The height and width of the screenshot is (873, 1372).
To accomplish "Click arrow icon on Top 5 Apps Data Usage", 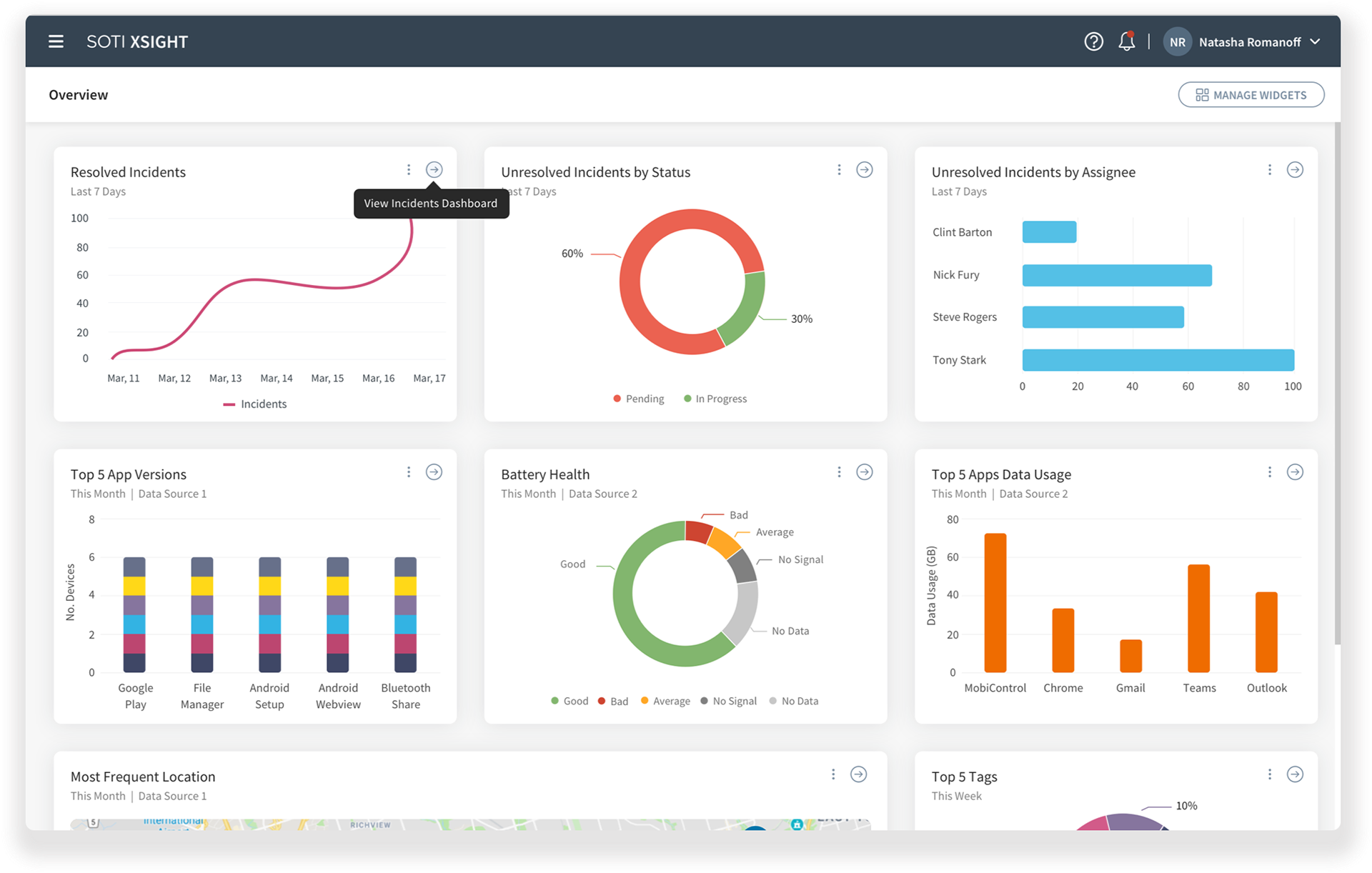I will coord(1295,472).
